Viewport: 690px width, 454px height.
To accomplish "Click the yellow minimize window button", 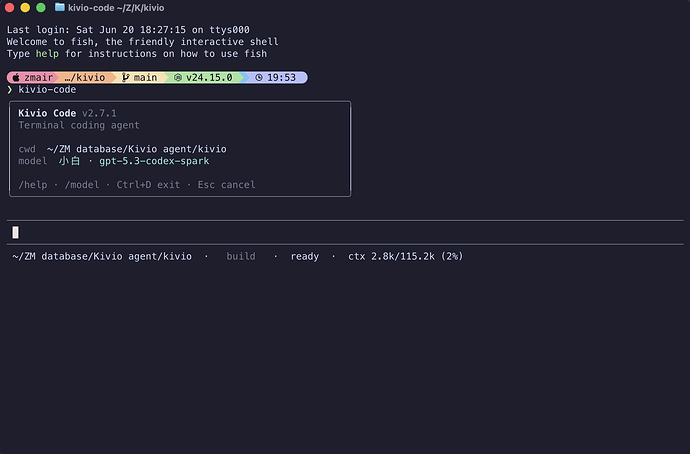I will click(x=25, y=7).
